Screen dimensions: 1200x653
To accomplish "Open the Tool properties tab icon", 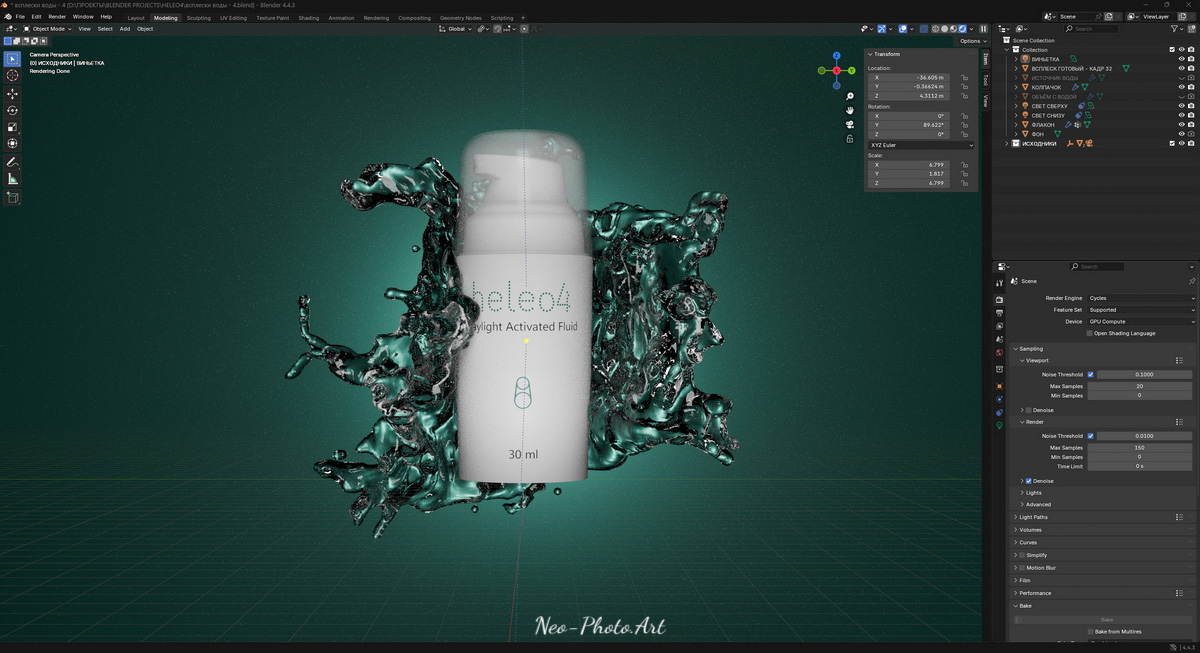I will tap(999, 284).
